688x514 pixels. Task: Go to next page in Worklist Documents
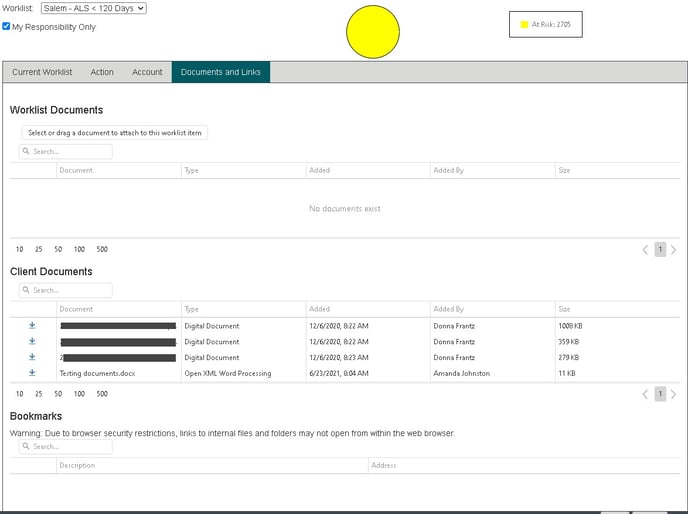pos(673,250)
